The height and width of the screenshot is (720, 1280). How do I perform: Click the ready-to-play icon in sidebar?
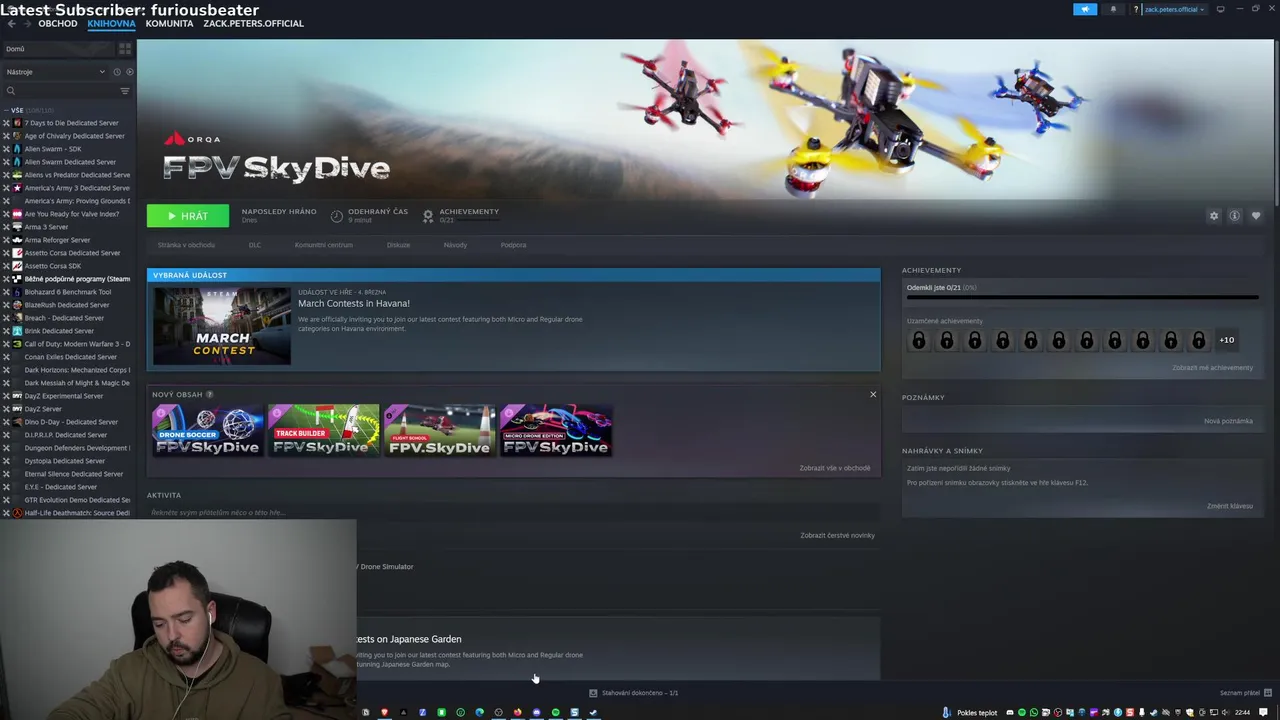[x=129, y=72]
